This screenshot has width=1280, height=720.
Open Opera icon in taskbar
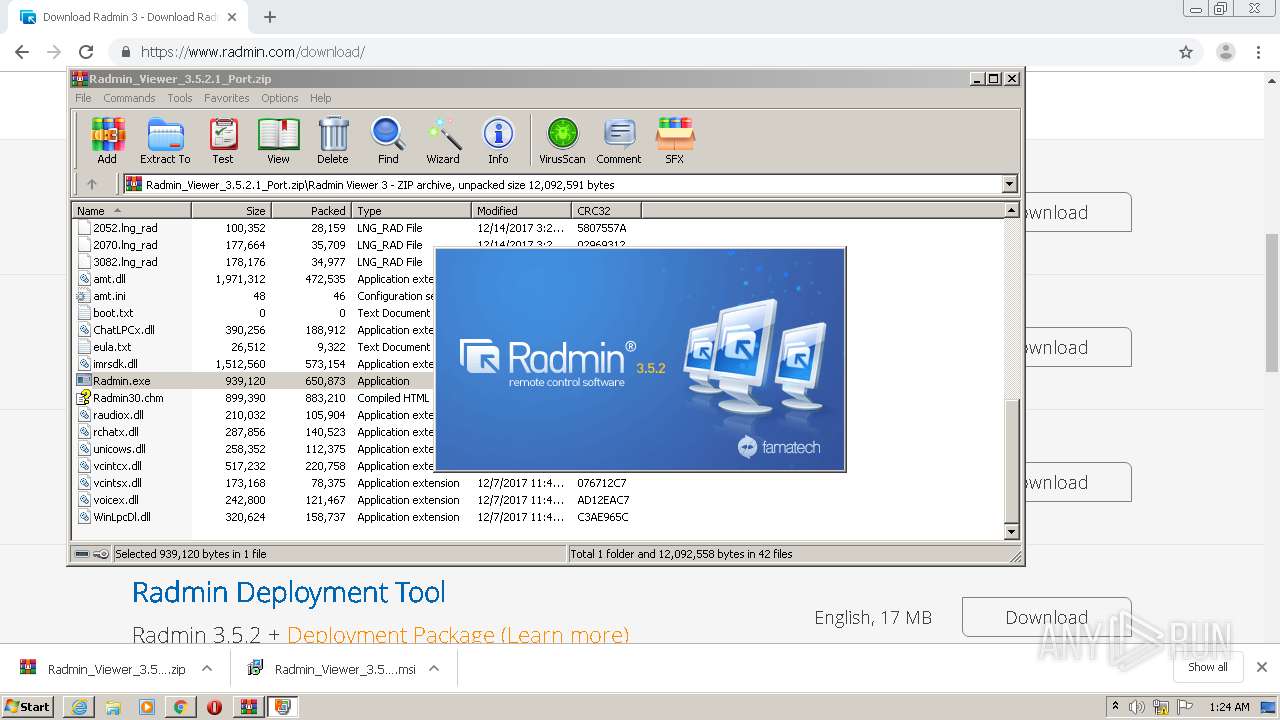tap(214, 707)
